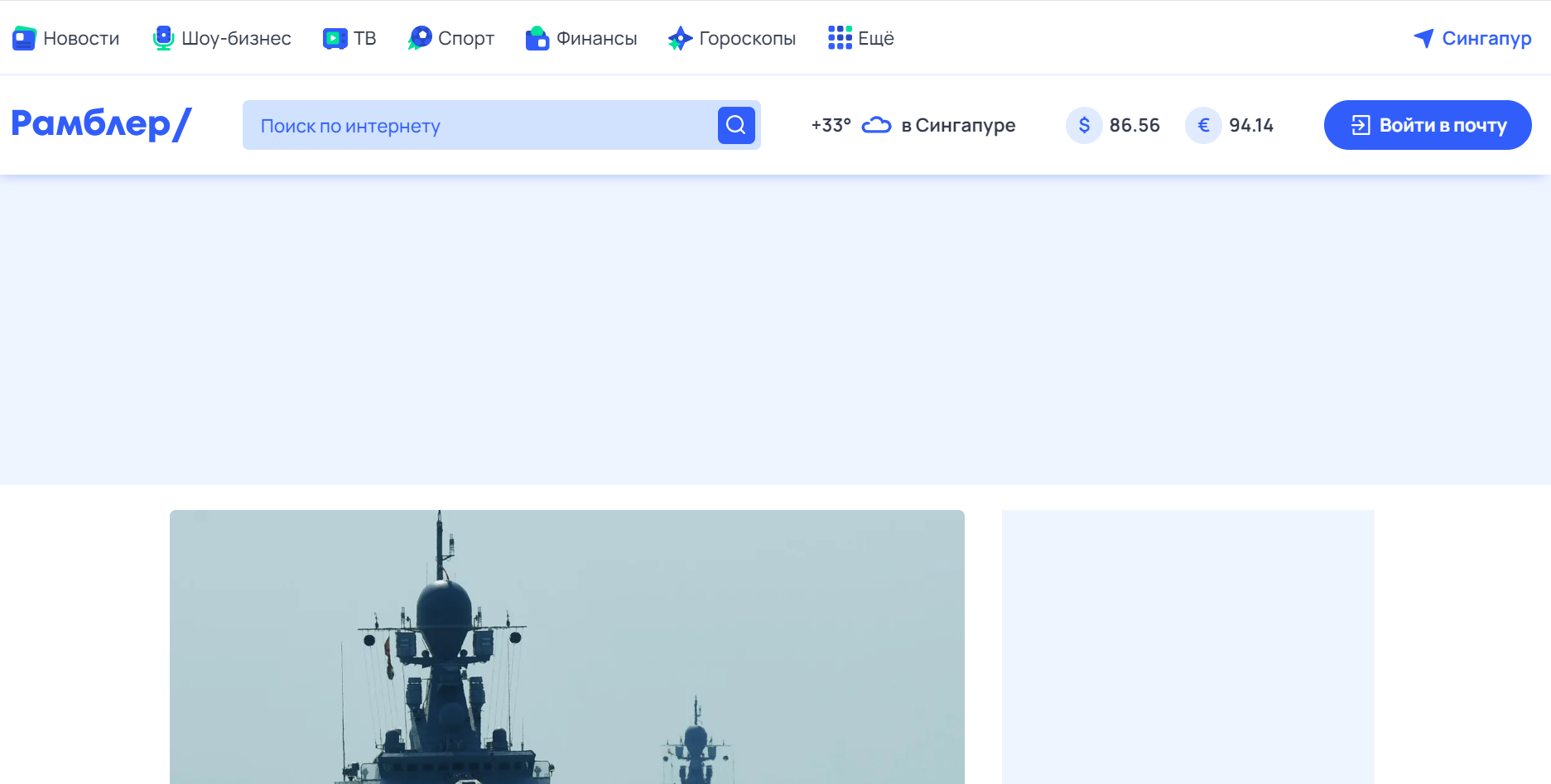The image size is (1551, 784).
Task: Click the Шоу-бизнес microphone icon
Action: (x=163, y=38)
